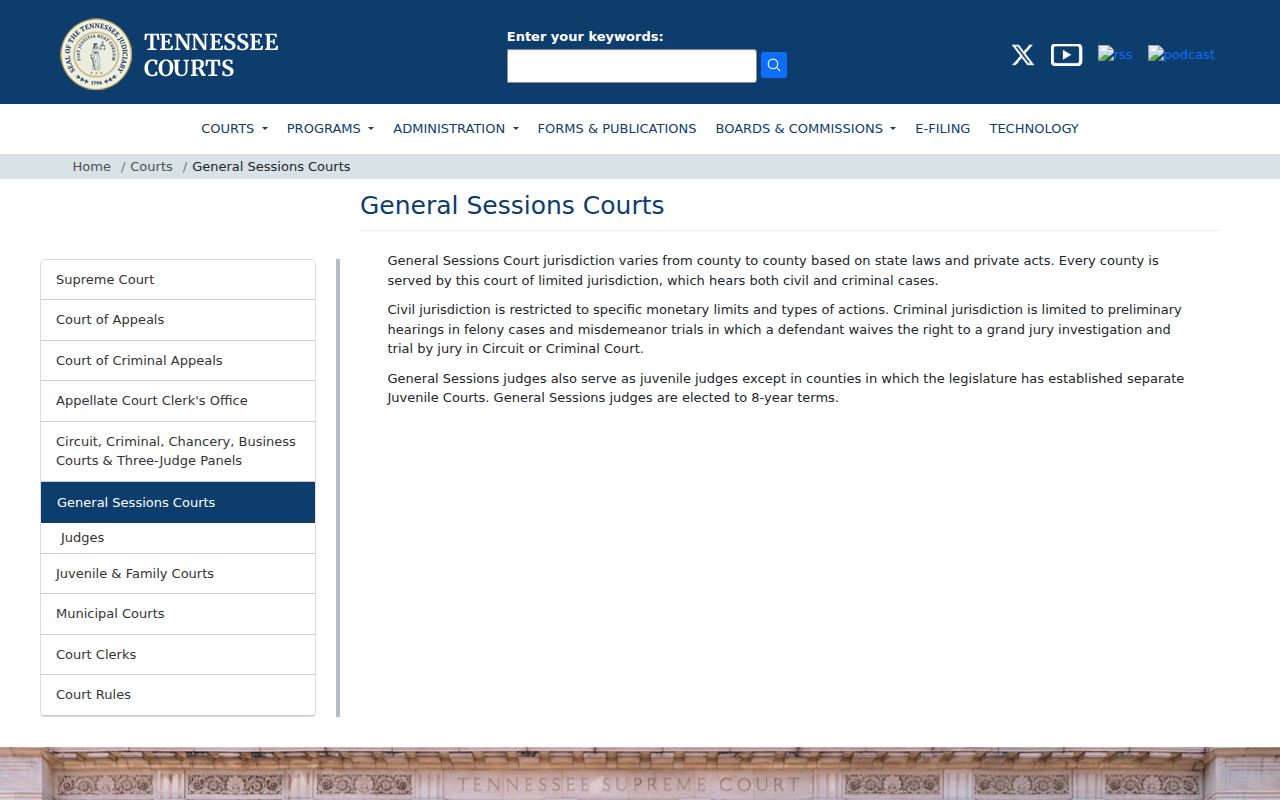Open Supreme Court in sidebar
This screenshot has width=1280, height=800.
(x=178, y=280)
